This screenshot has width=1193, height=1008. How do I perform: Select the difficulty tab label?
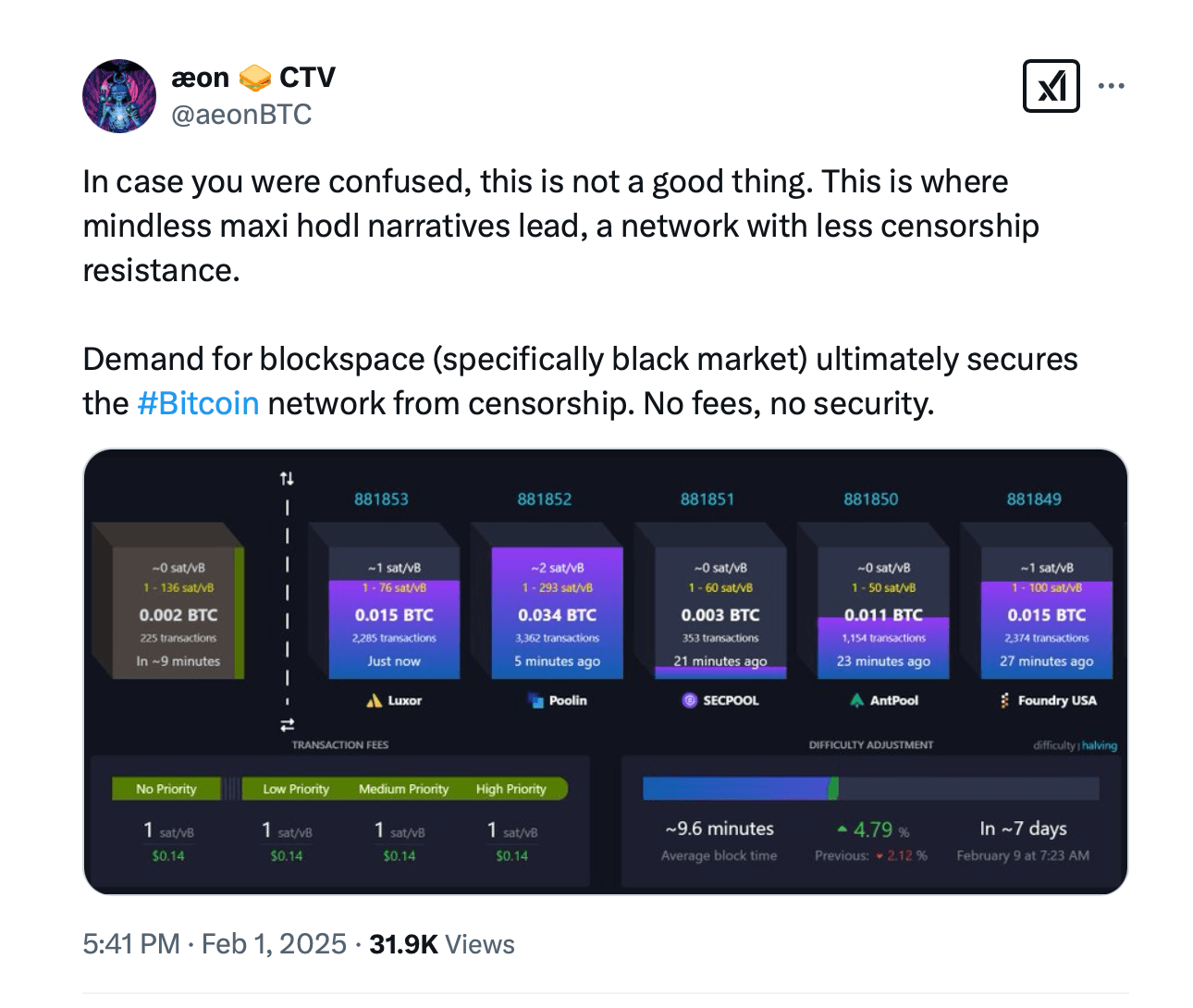(x=1054, y=745)
